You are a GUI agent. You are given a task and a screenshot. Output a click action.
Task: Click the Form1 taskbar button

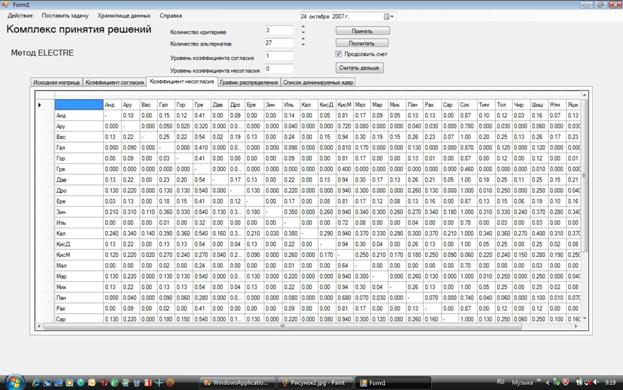point(393,383)
